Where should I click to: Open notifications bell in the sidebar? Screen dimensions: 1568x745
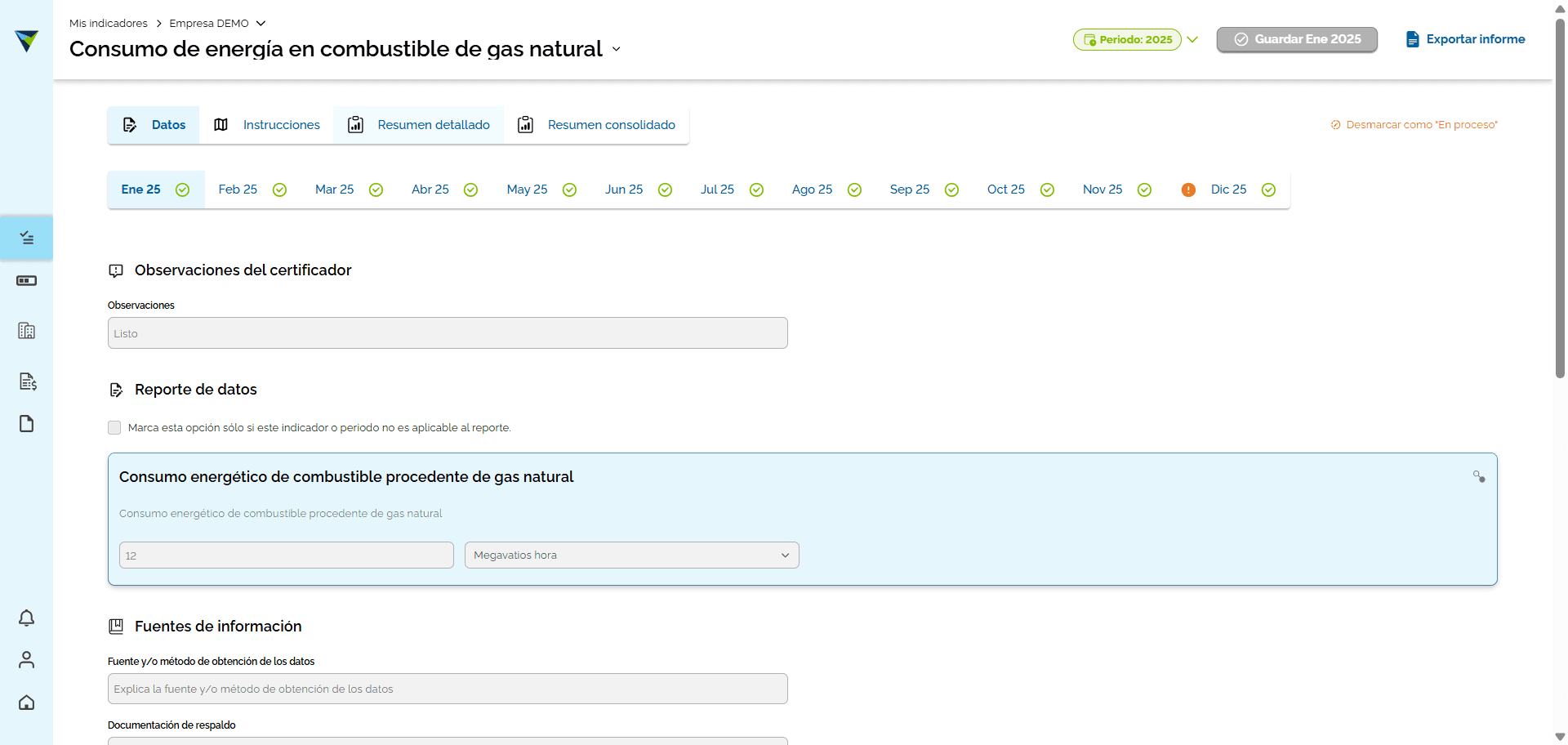pos(26,618)
